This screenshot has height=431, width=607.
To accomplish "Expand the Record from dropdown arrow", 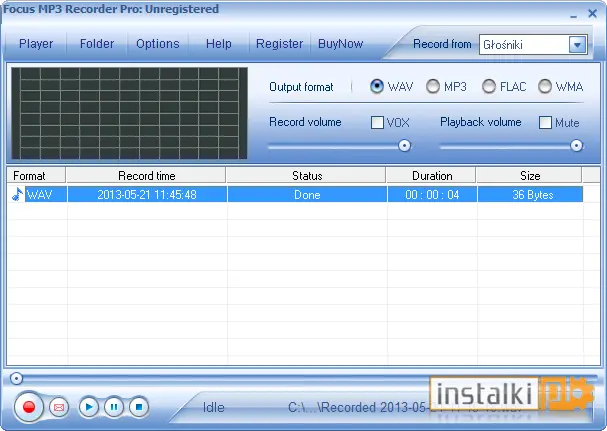I will (x=577, y=45).
